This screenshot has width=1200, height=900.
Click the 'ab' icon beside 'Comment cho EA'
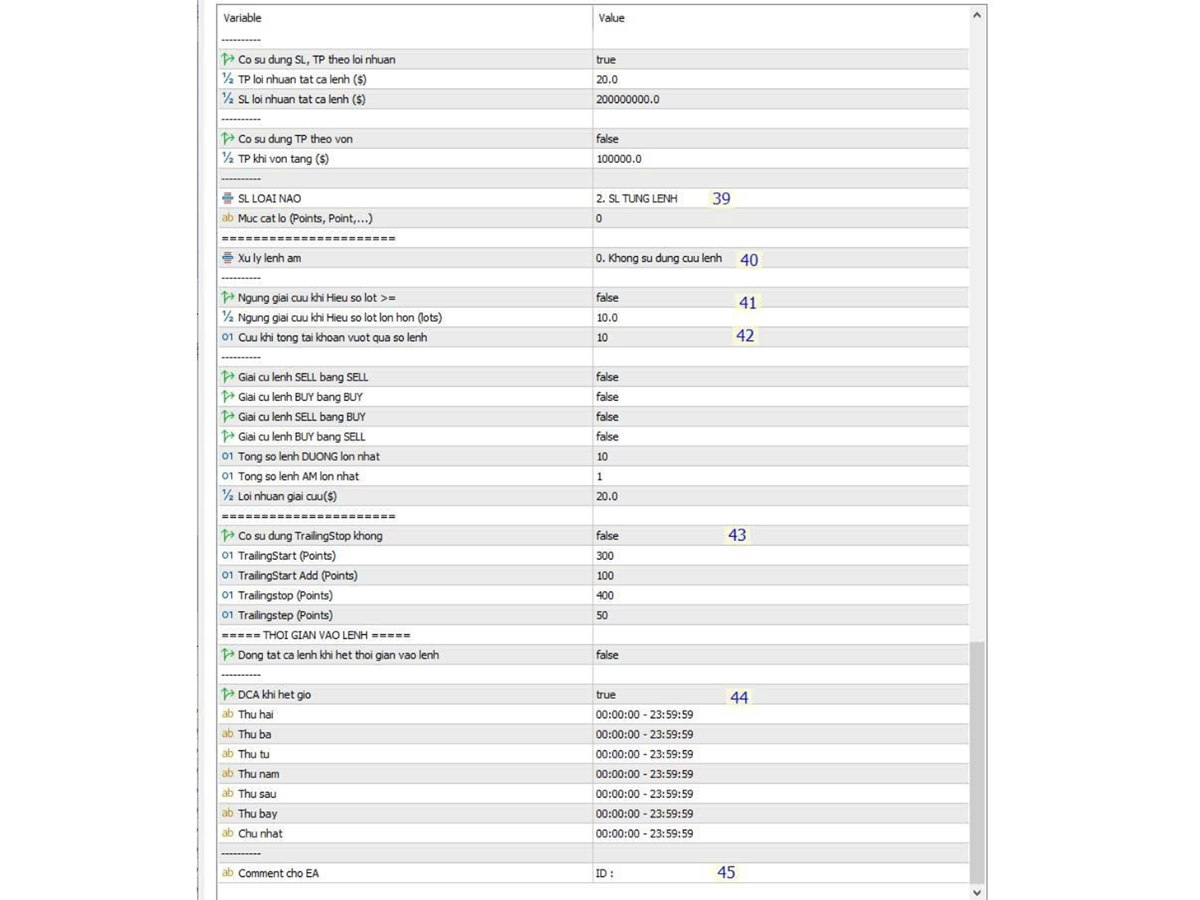[x=228, y=873]
